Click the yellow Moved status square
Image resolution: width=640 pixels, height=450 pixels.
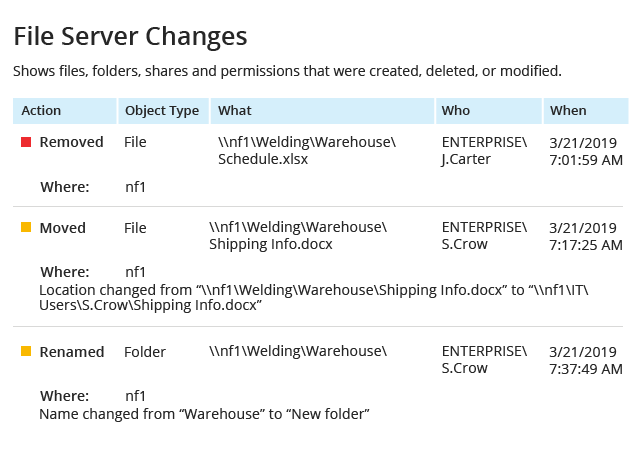click(26, 227)
